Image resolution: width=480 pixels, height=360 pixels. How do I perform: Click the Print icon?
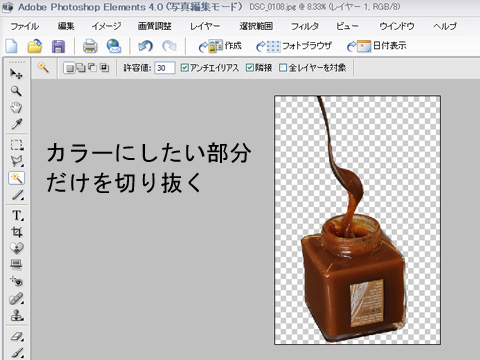(x=90, y=46)
